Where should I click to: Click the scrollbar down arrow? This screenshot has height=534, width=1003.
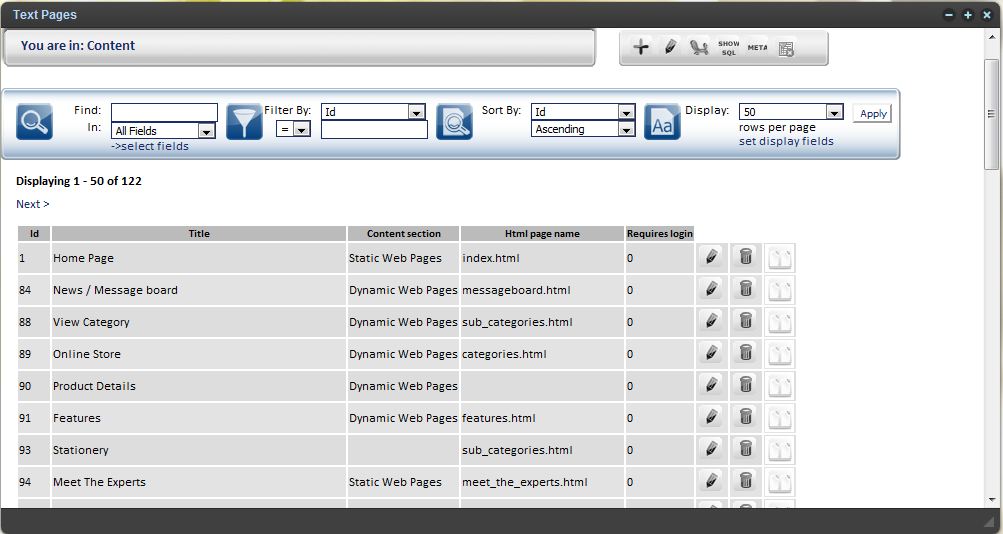[x=991, y=500]
